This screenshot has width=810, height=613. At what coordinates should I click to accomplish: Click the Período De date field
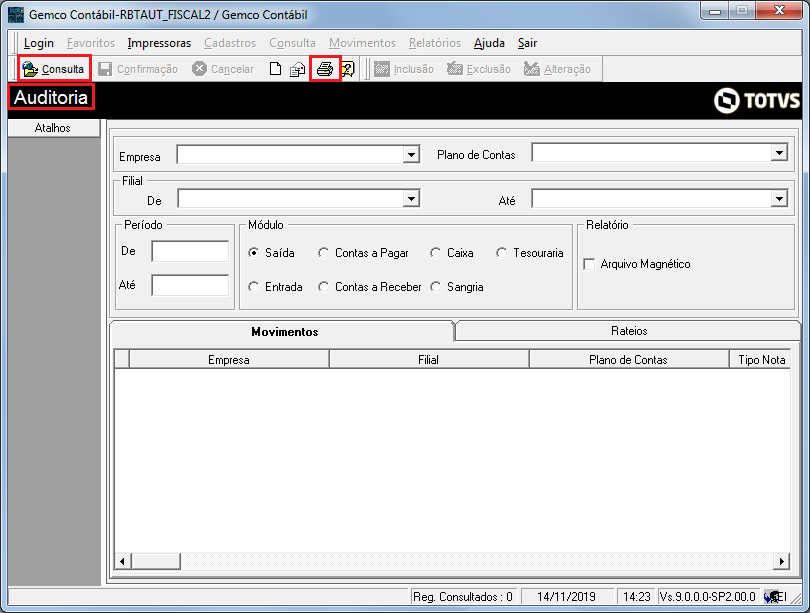tap(190, 252)
